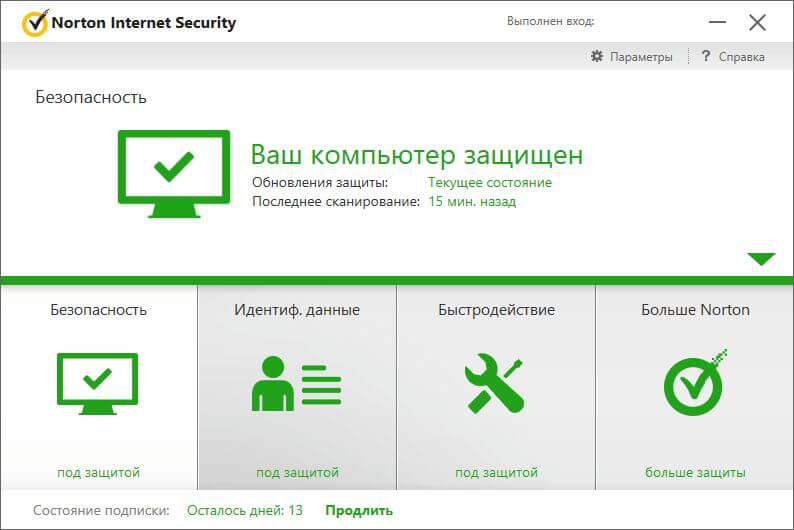
Task: Close the Norton Internet Security window
Action: point(758,22)
